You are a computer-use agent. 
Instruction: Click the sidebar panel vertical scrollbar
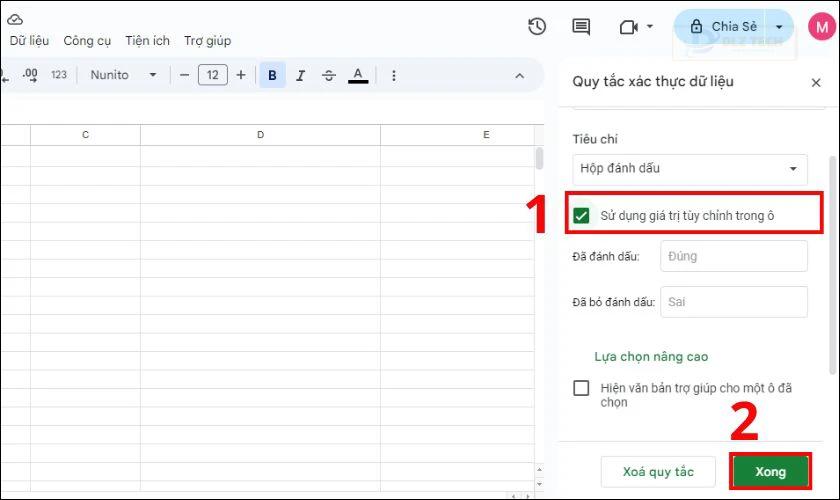click(x=832, y=265)
